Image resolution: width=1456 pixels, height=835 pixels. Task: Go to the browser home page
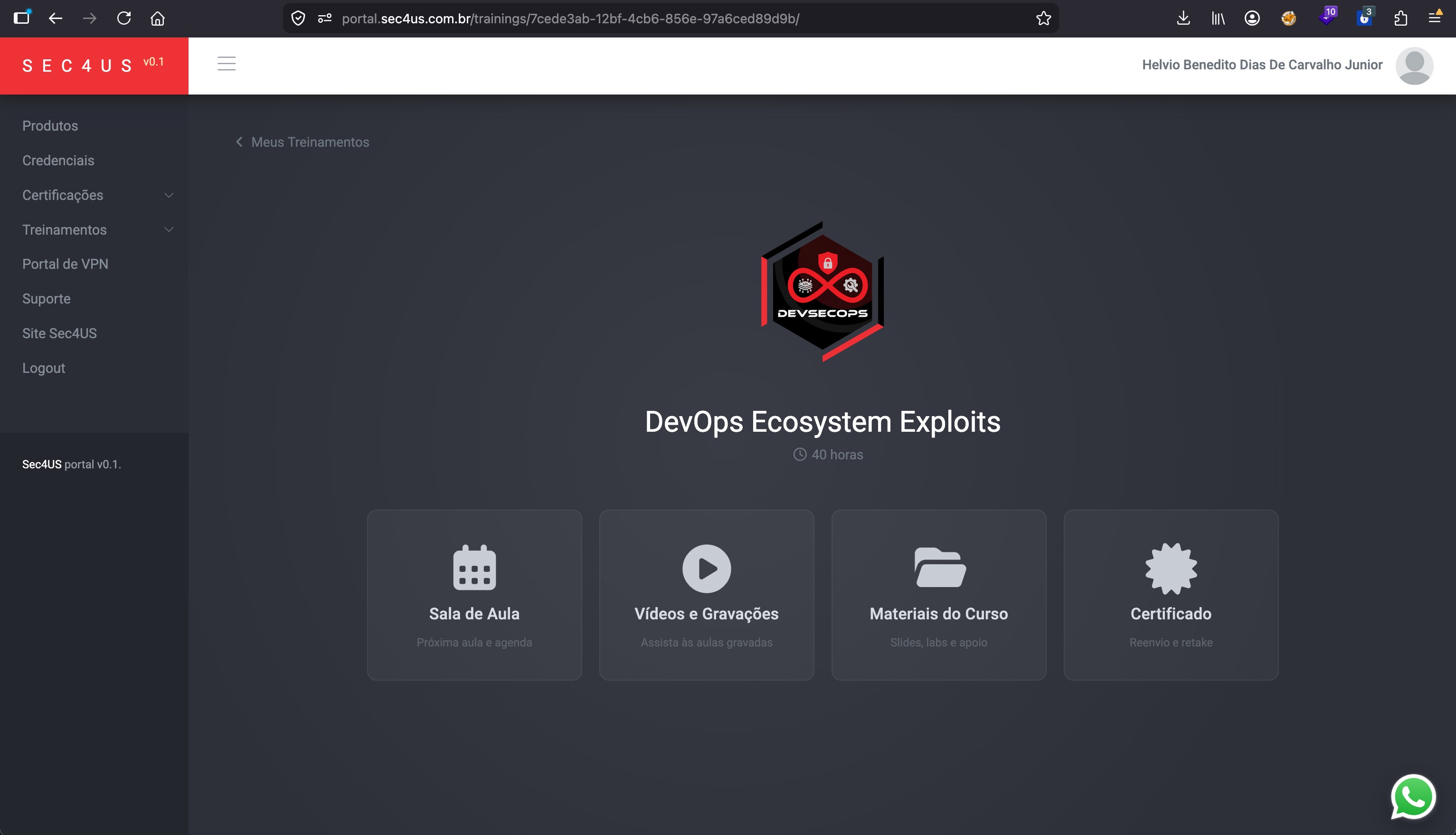click(x=158, y=19)
